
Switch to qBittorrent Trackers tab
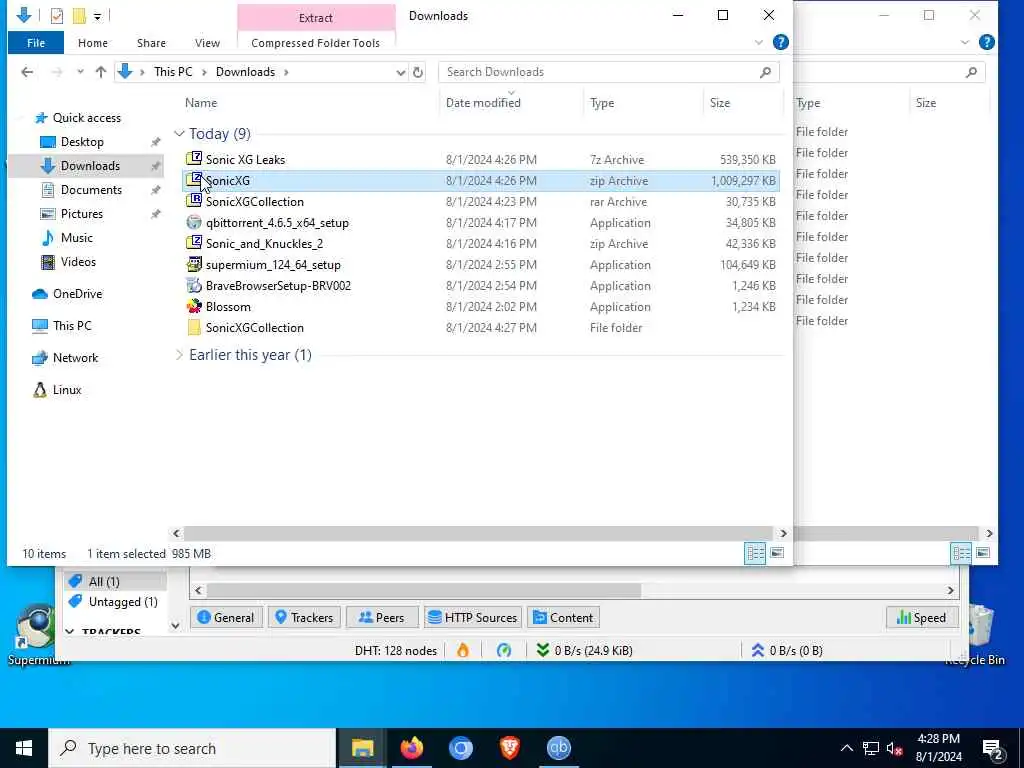pyautogui.click(x=304, y=617)
